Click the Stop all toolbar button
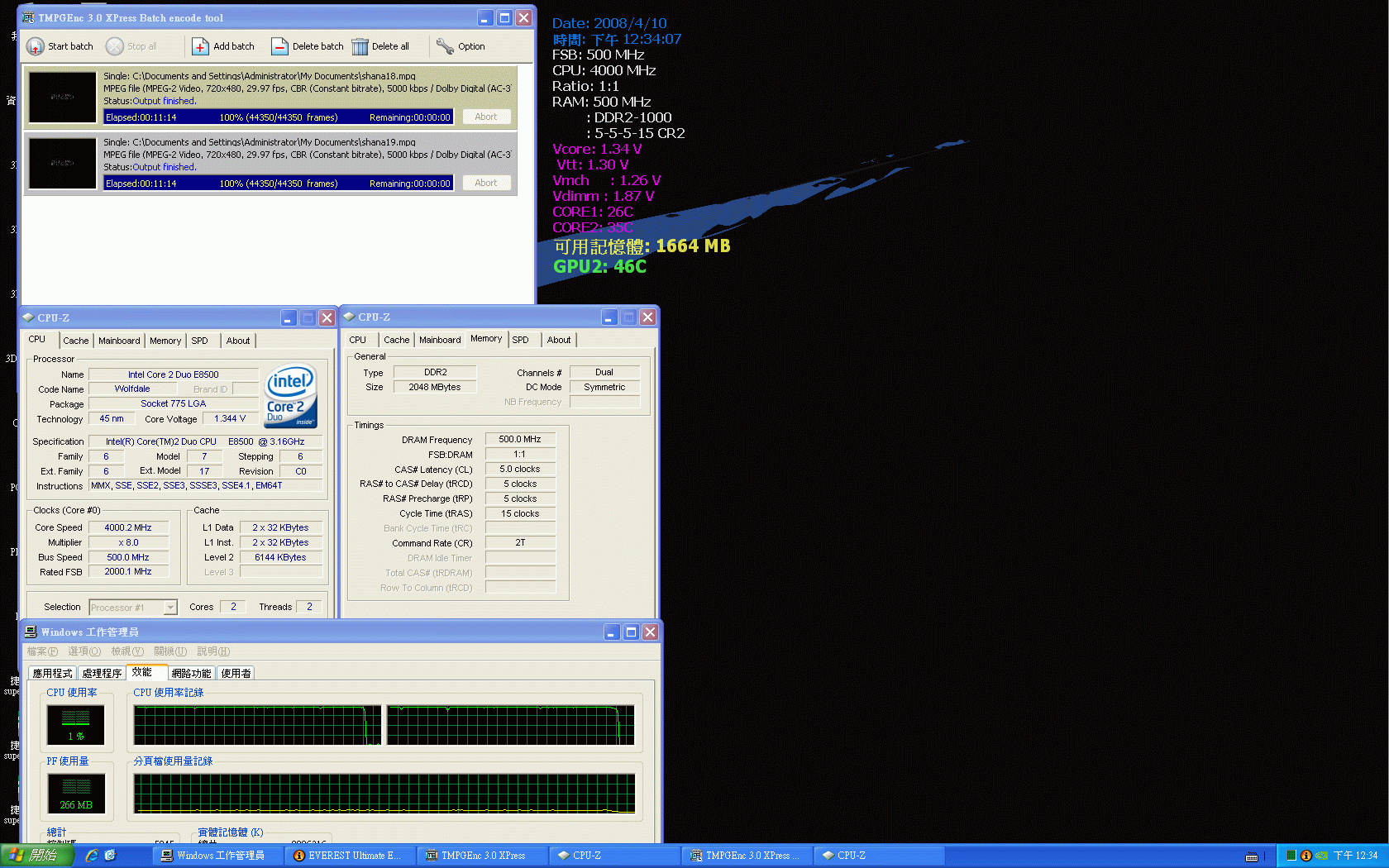This screenshot has width=1389, height=868. click(x=131, y=46)
